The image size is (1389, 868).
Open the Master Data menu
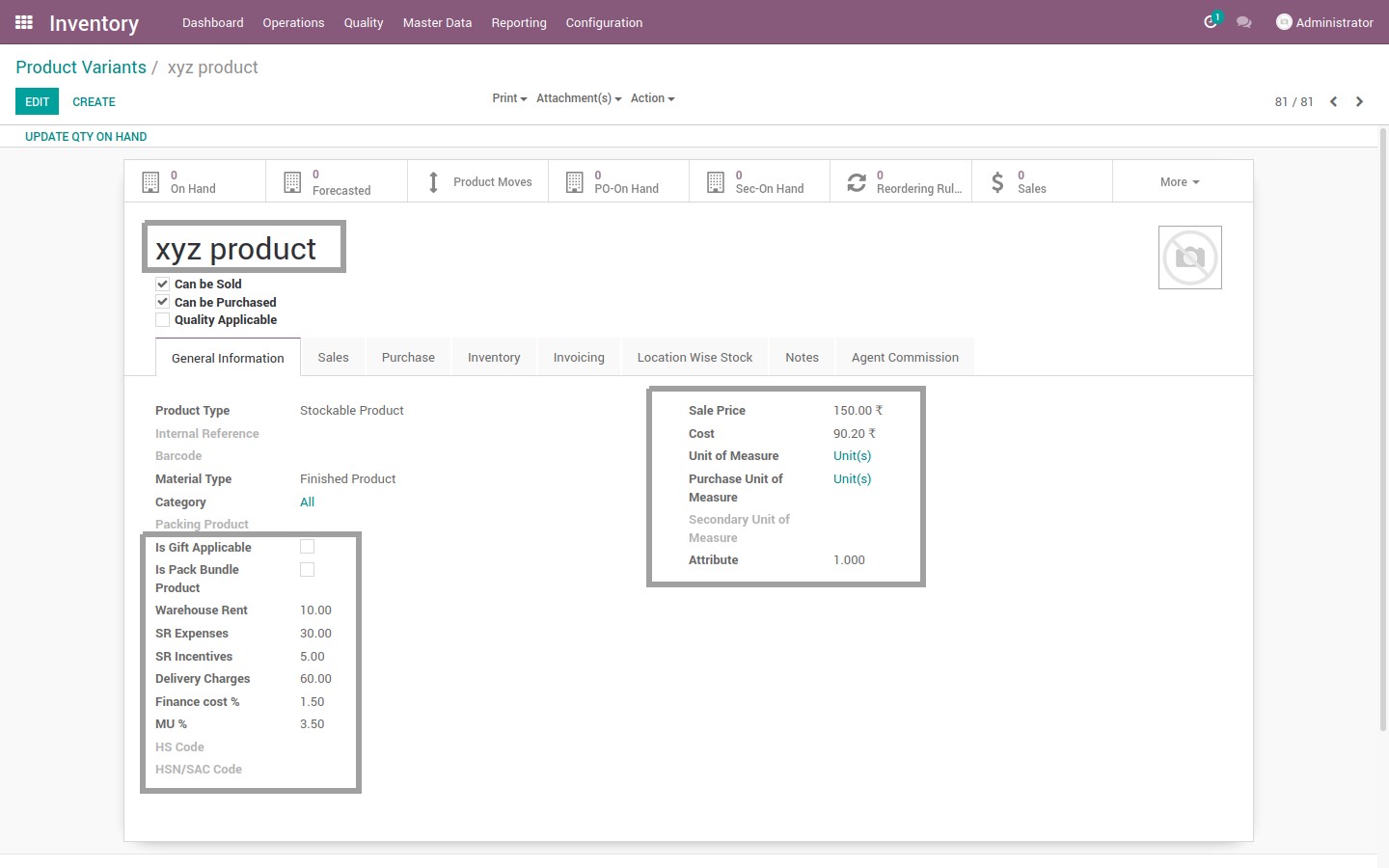(x=437, y=22)
